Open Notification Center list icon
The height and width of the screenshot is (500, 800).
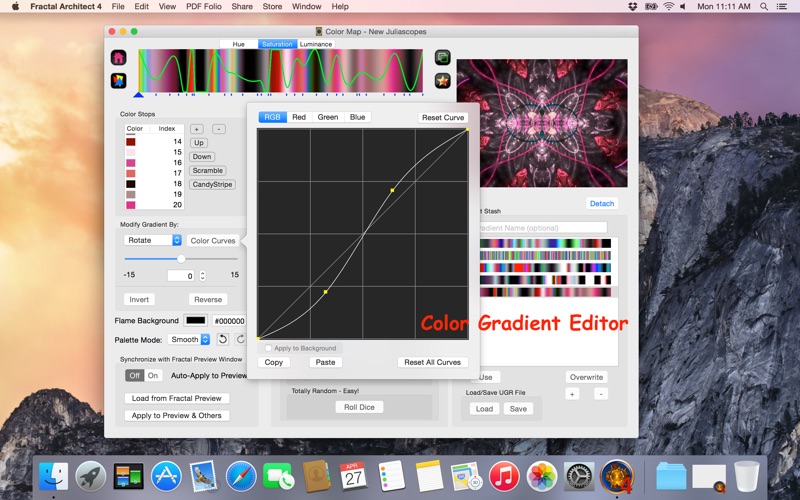point(781,7)
